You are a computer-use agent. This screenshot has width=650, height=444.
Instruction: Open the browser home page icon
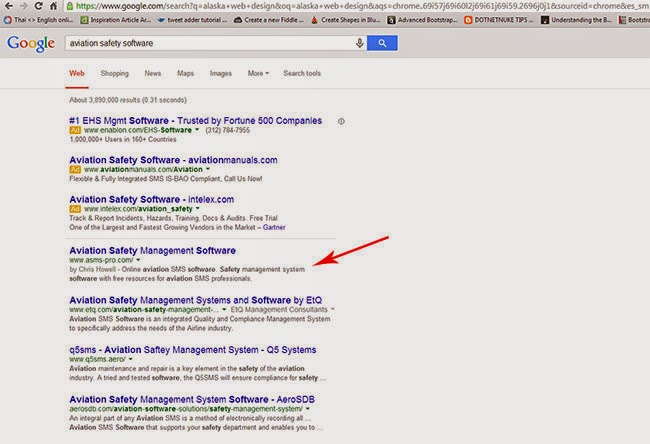point(53,6)
